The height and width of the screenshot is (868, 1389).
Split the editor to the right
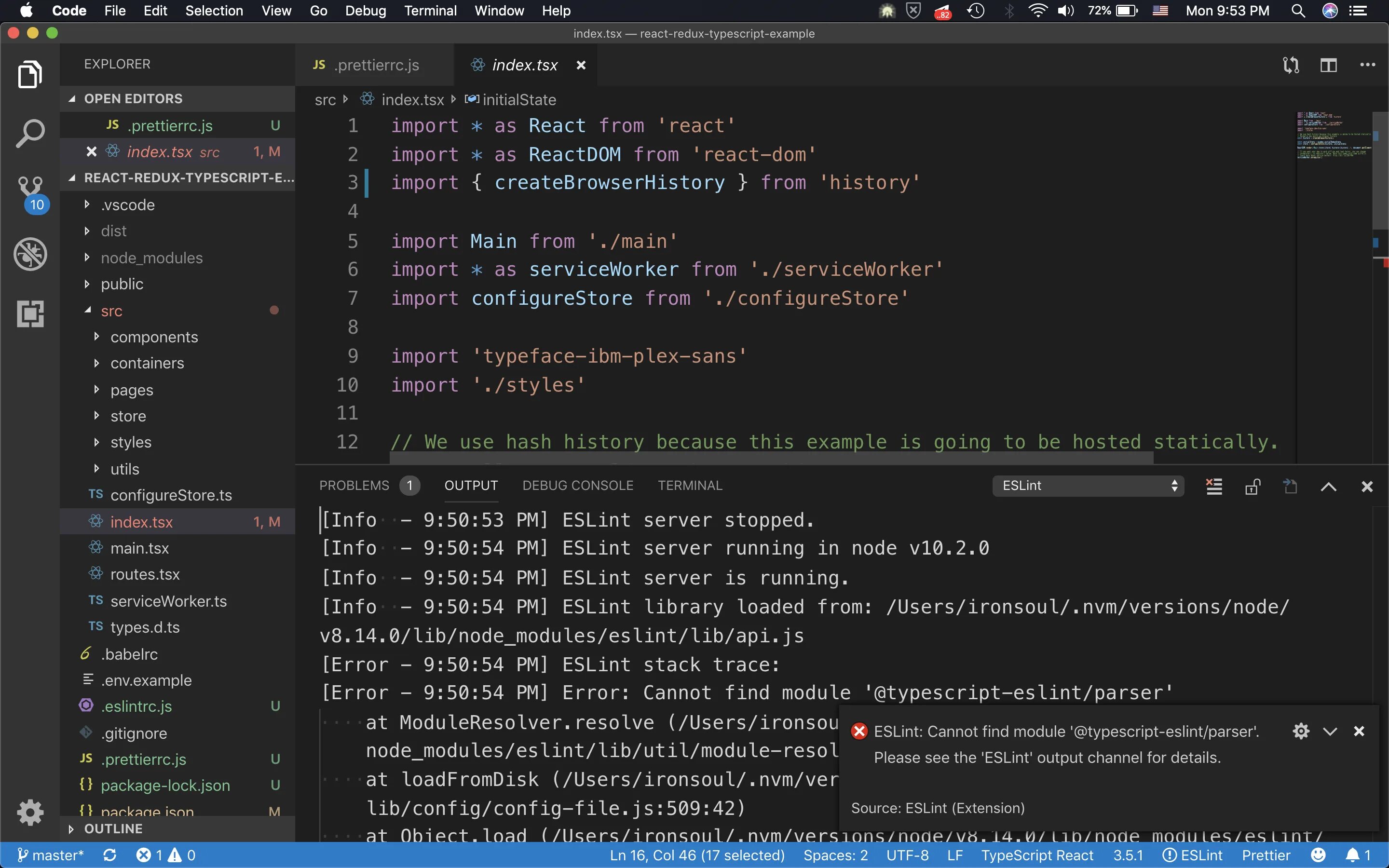[x=1328, y=65]
